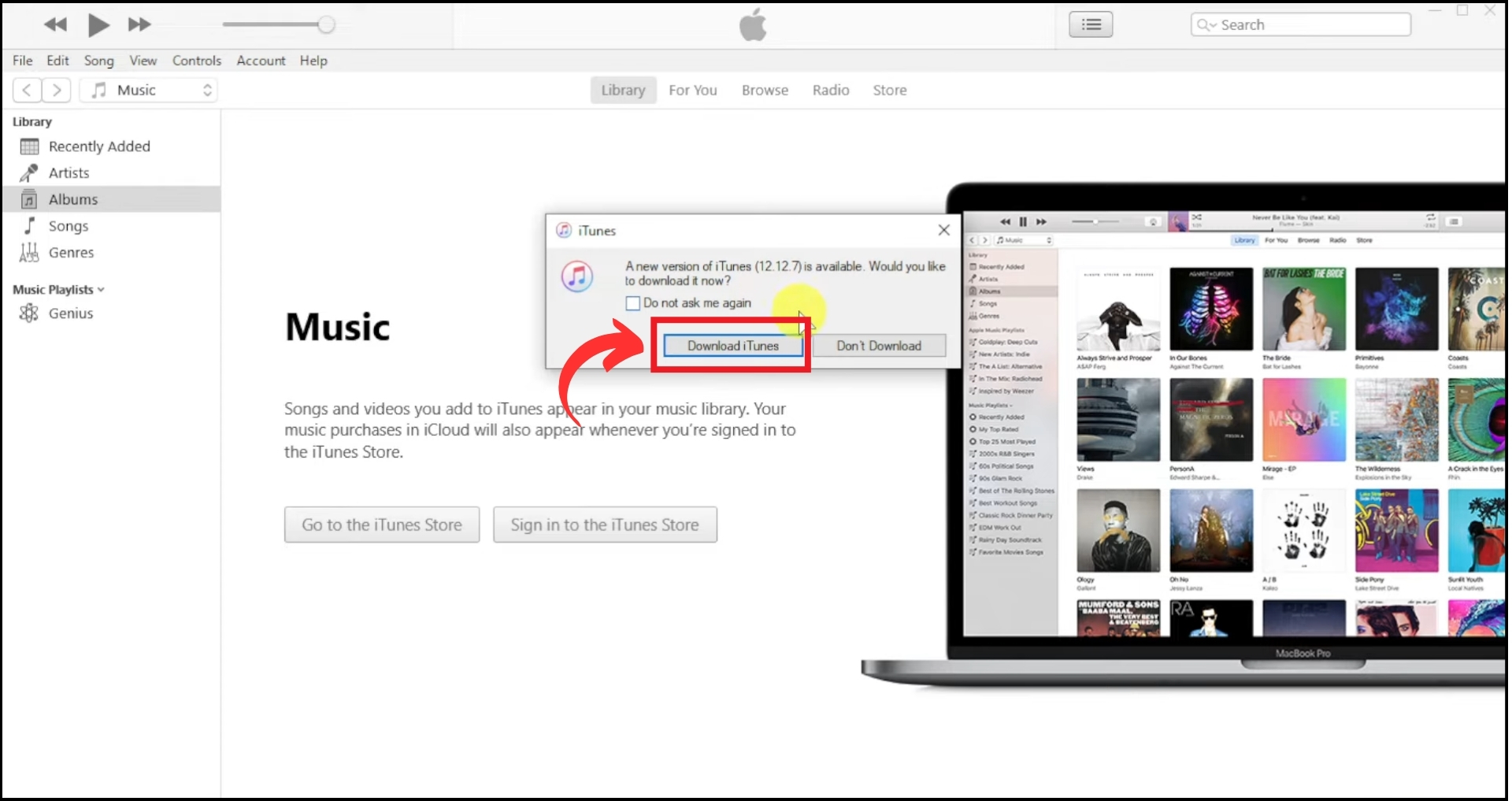The image size is (1512, 801).
Task: Check the Do not ask me again checkbox
Action: click(632, 302)
